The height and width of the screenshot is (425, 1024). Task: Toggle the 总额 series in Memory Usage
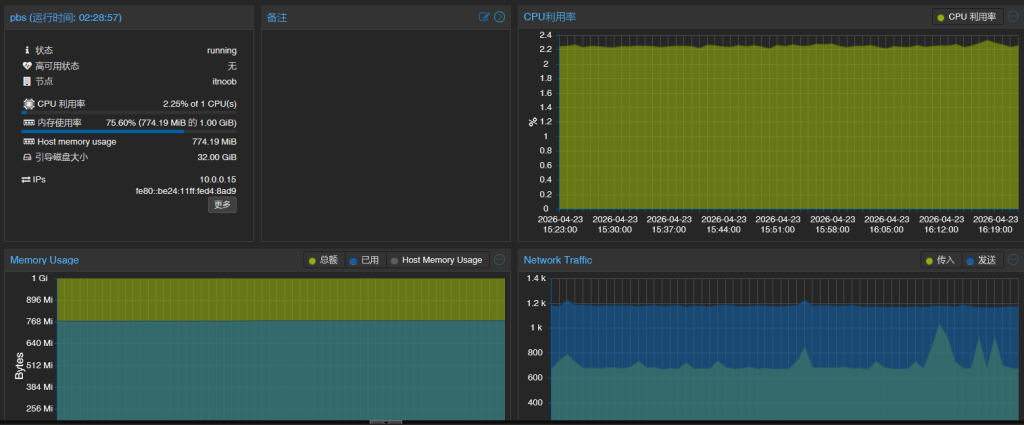point(323,260)
